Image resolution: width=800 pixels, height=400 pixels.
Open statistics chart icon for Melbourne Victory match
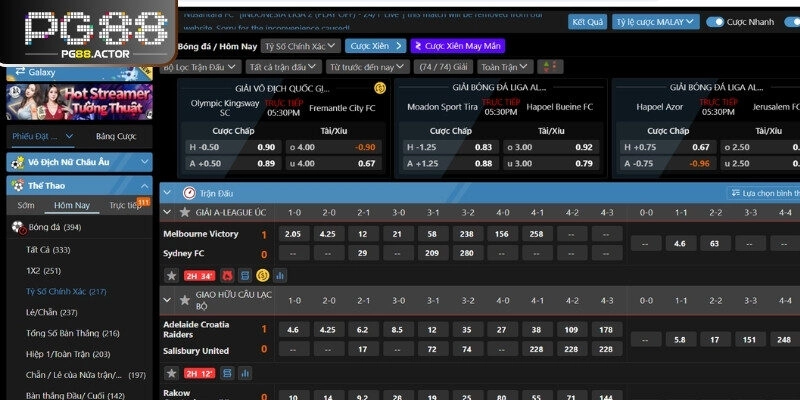coord(280,275)
